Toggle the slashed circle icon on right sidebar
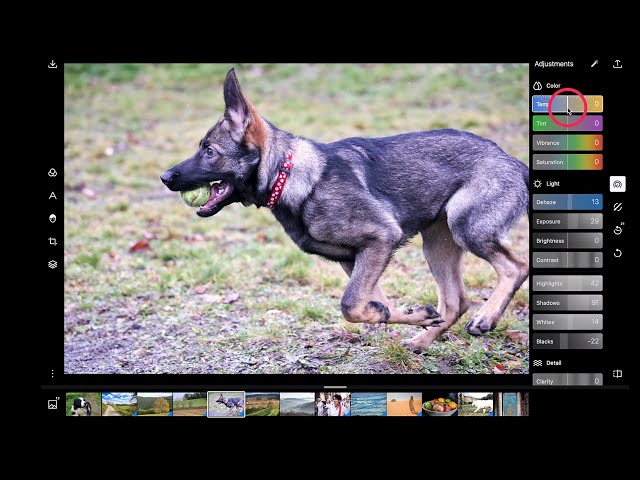Image resolution: width=640 pixels, height=480 pixels. [x=618, y=207]
